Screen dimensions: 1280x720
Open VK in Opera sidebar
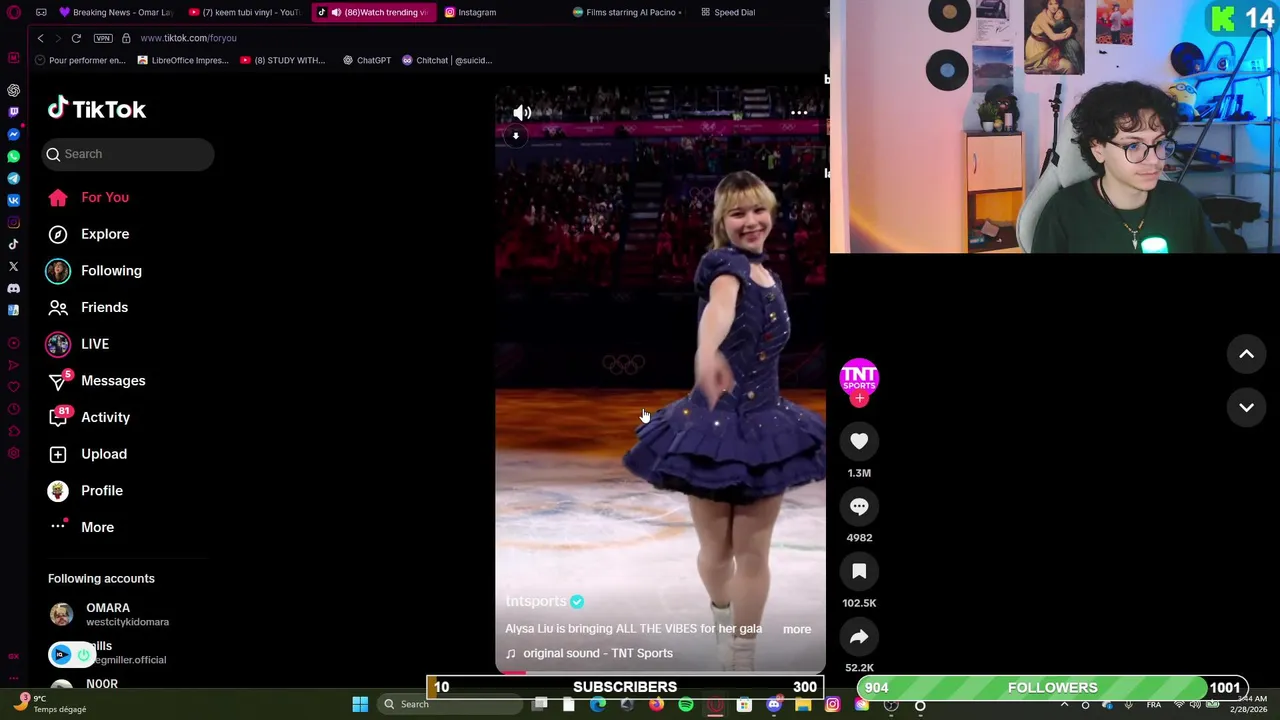13,200
